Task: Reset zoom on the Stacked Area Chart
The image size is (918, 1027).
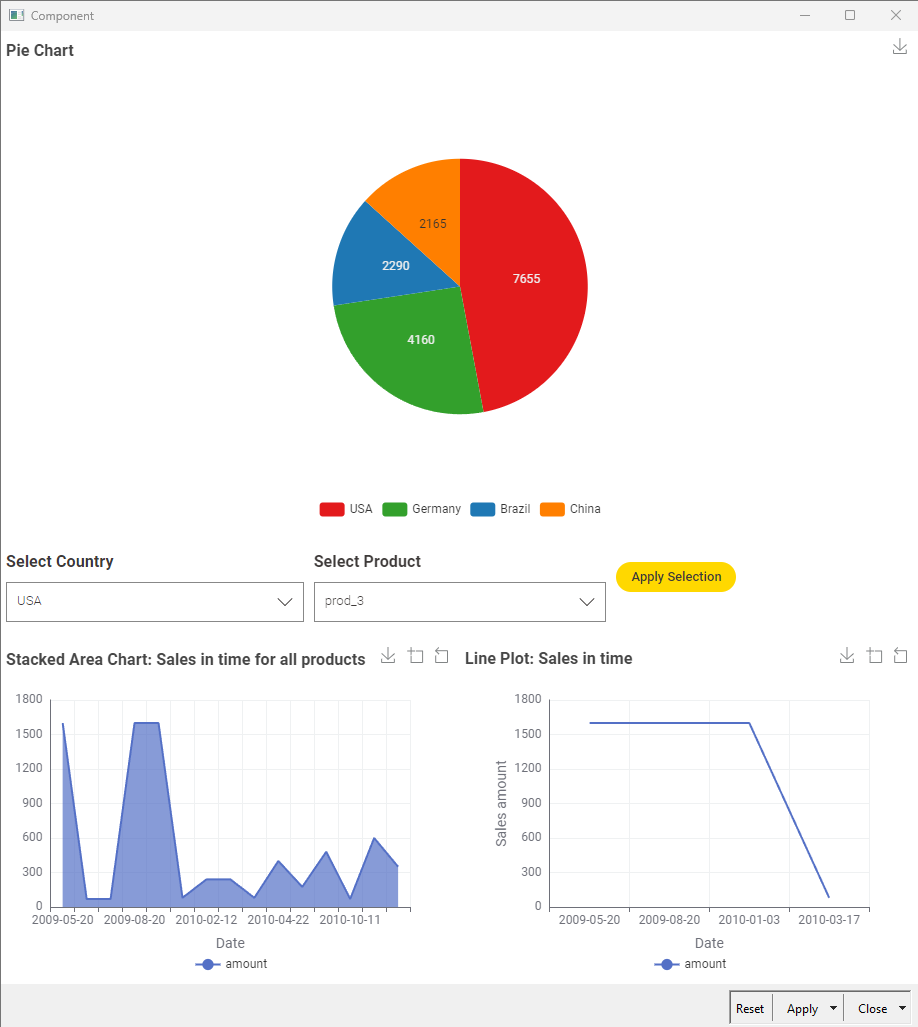Action: [442, 656]
